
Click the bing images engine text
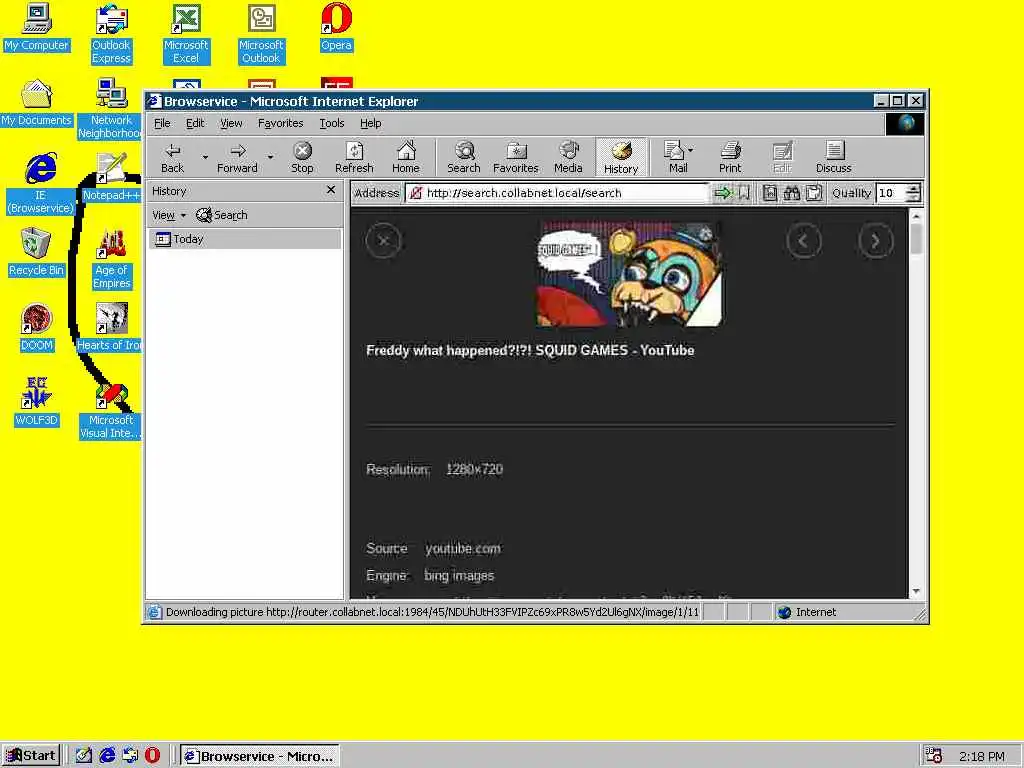point(458,575)
